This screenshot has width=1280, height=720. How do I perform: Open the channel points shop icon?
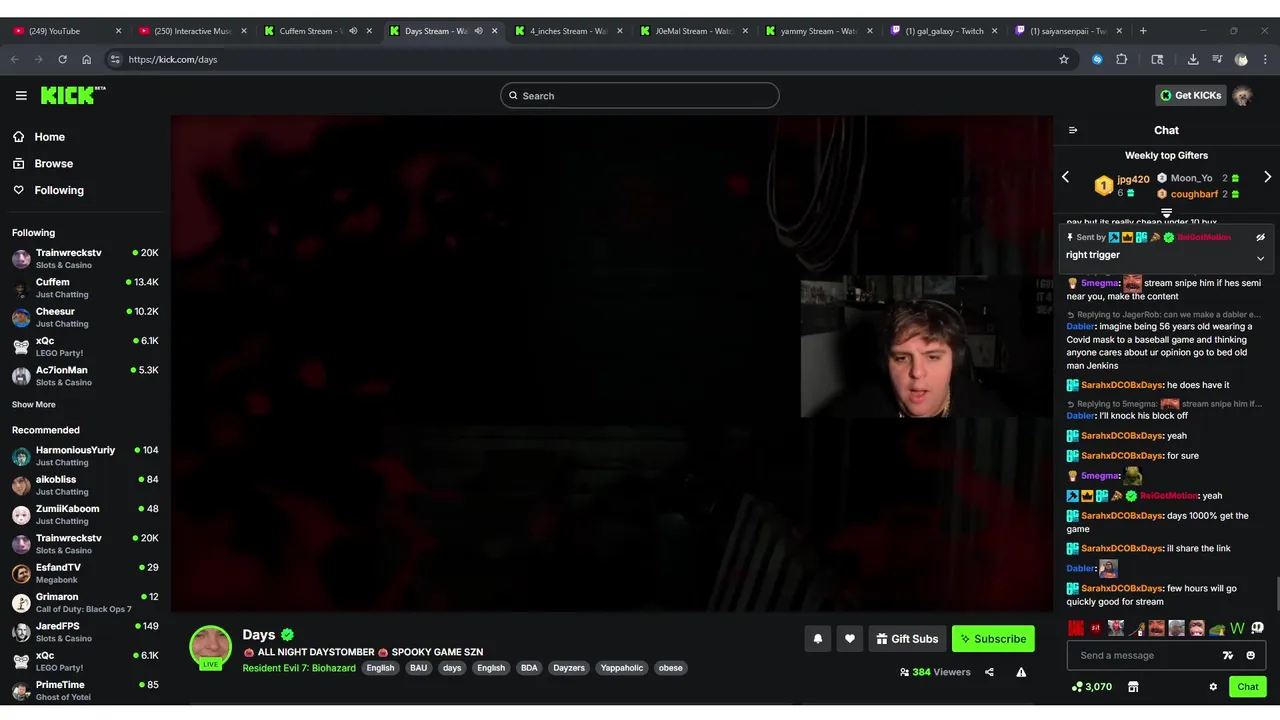[1133, 687]
